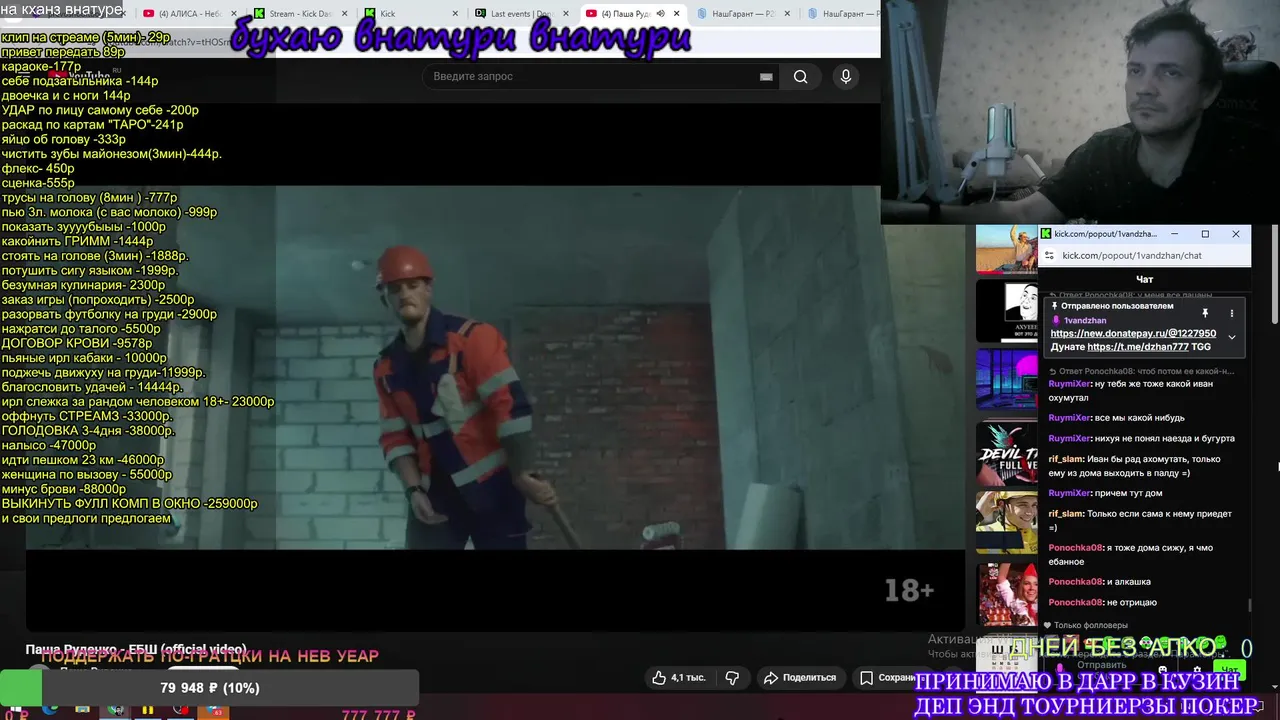Close the Last events tab

coord(566,14)
